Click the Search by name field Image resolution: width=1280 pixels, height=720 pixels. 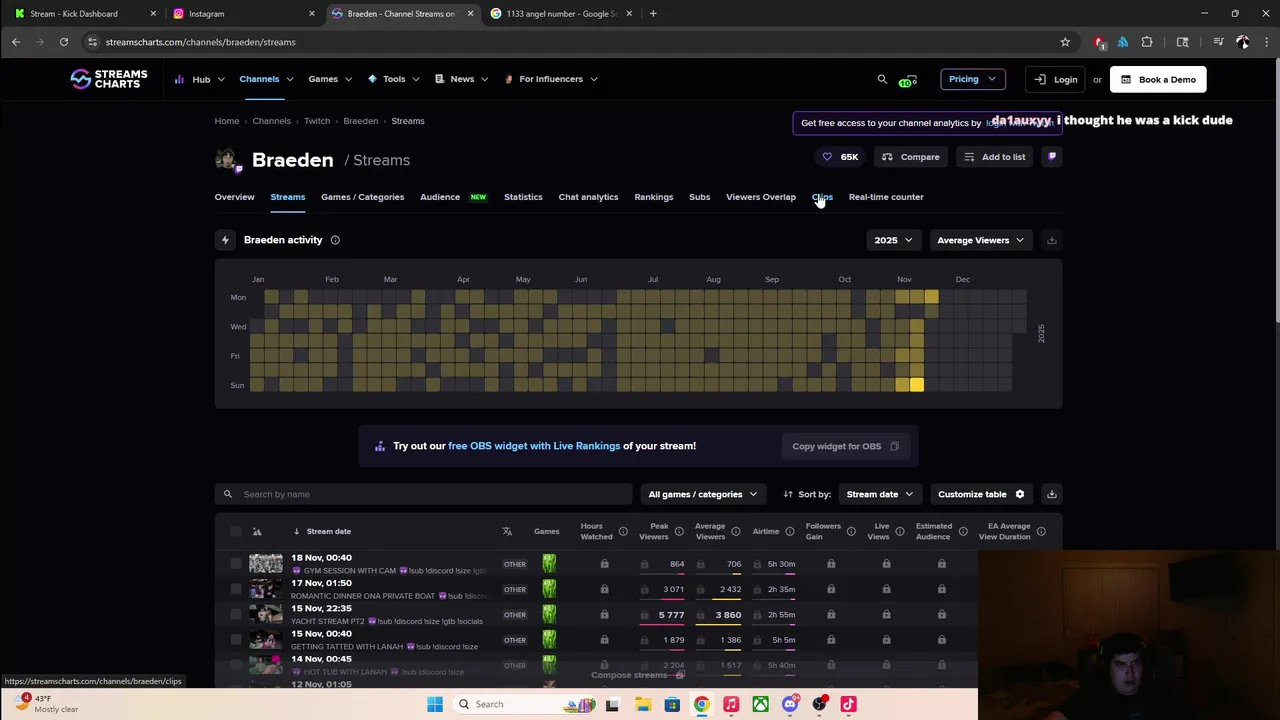(424, 494)
